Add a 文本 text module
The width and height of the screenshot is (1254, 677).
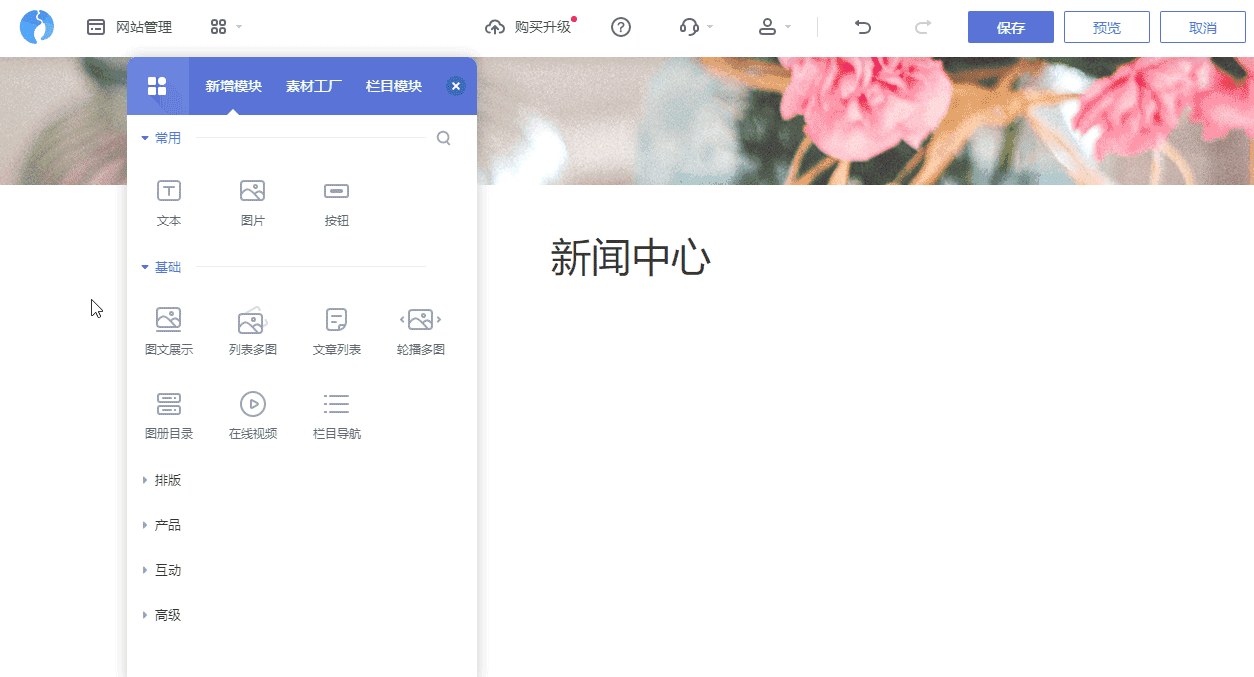tap(169, 203)
